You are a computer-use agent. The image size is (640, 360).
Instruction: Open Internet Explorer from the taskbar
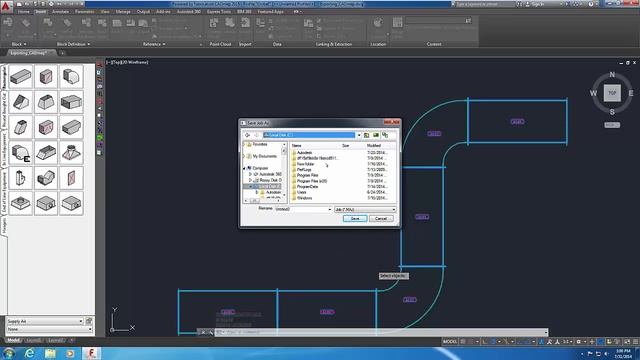[29, 353]
